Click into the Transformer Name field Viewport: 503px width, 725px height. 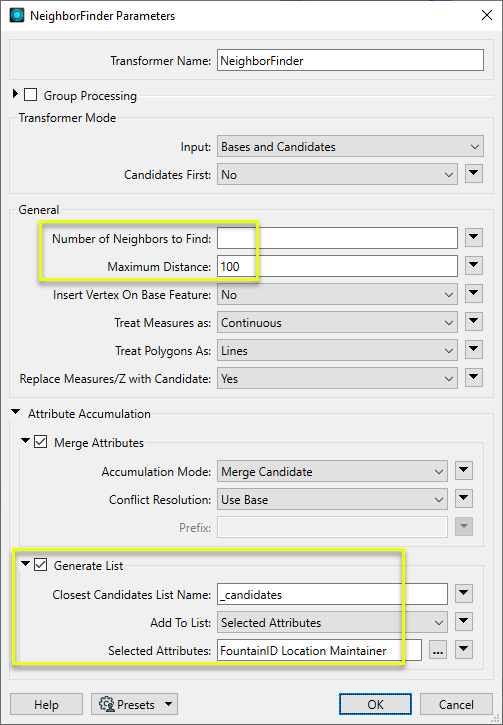[350, 61]
